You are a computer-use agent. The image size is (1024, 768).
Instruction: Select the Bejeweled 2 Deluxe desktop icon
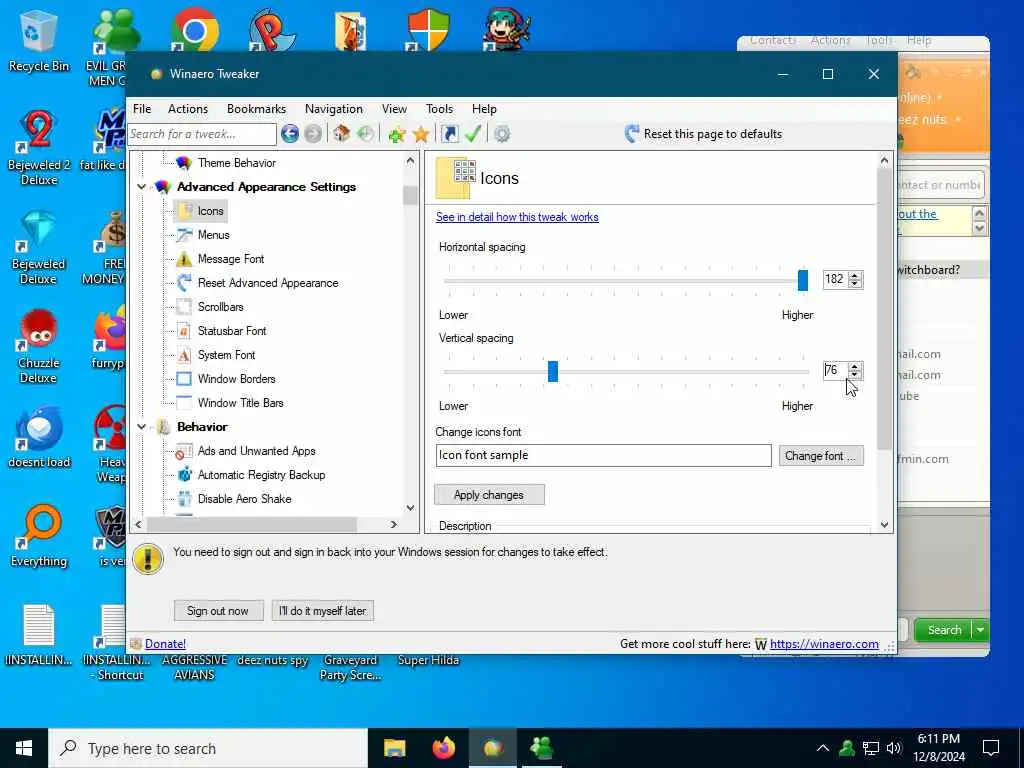[39, 148]
